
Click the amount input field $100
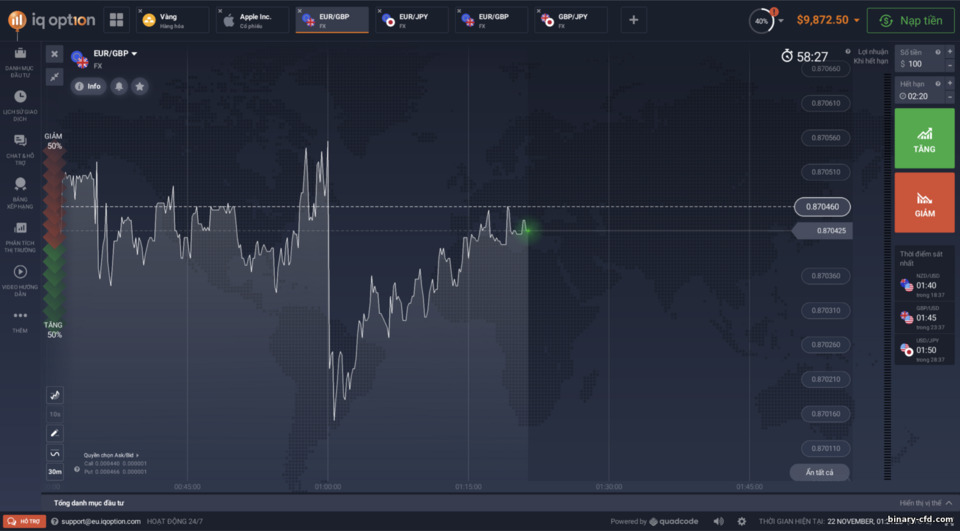(920, 64)
